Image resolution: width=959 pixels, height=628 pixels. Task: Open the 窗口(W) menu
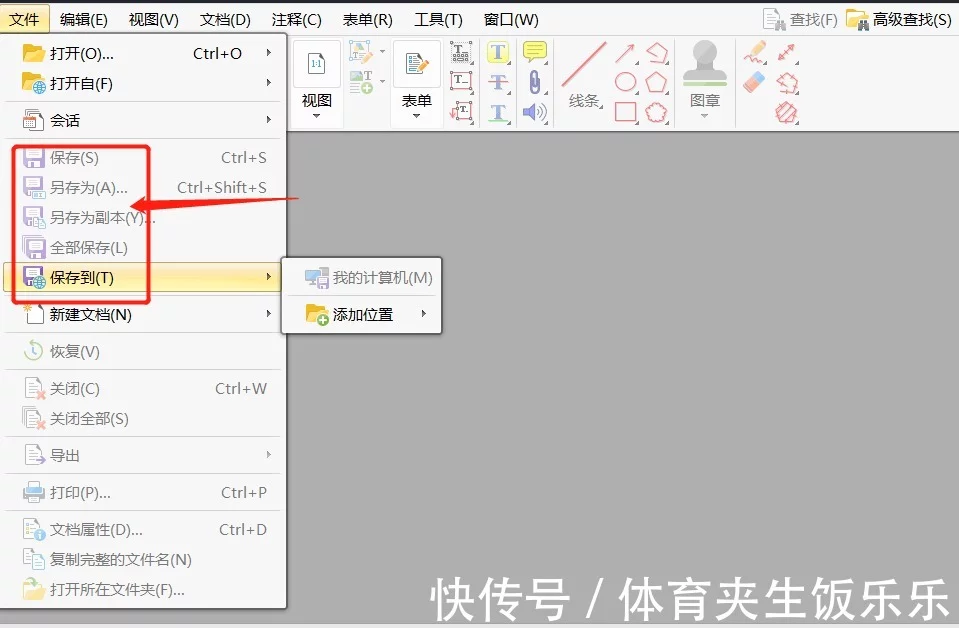[x=511, y=20]
